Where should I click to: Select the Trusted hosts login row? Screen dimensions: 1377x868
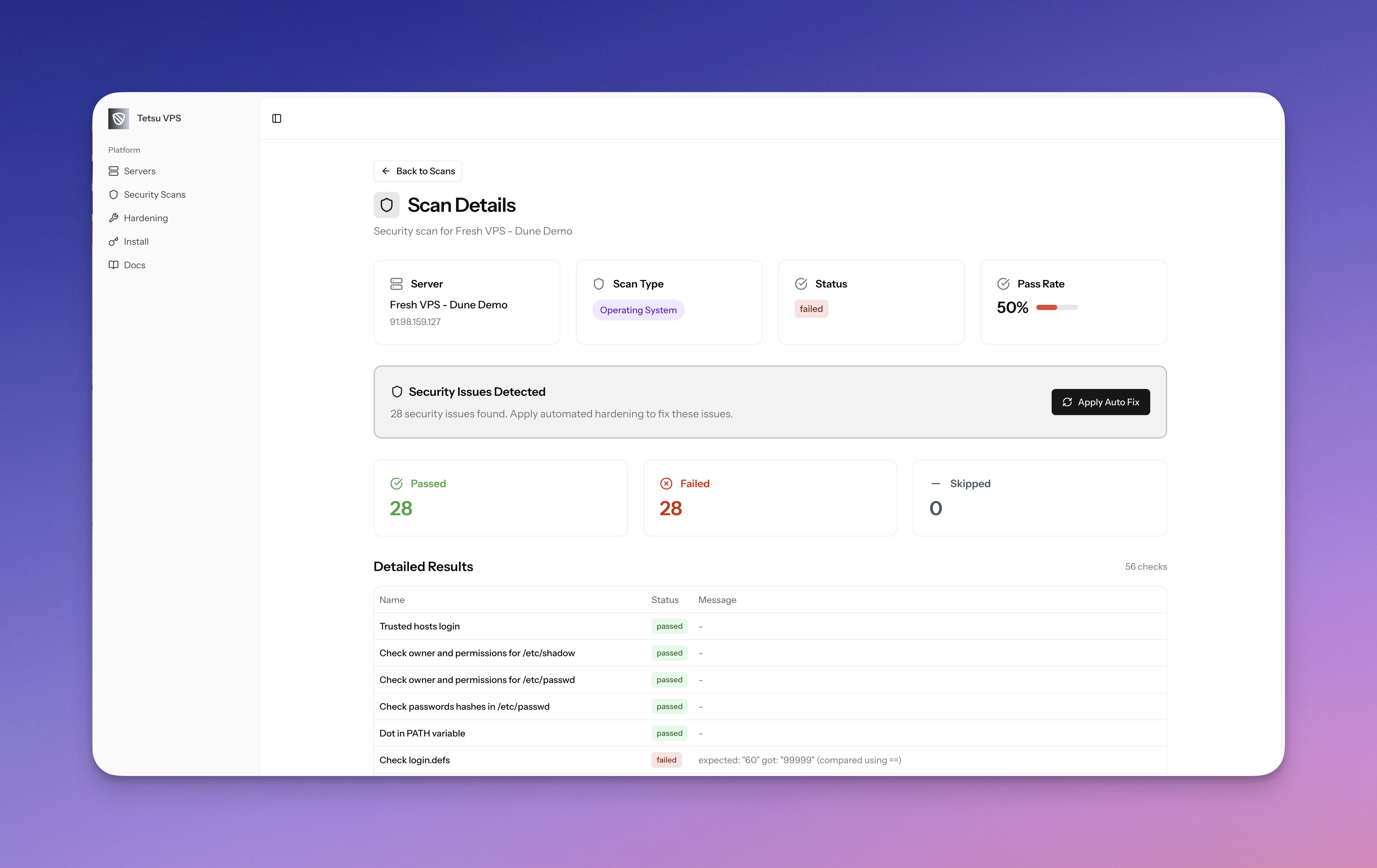click(420, 626)
